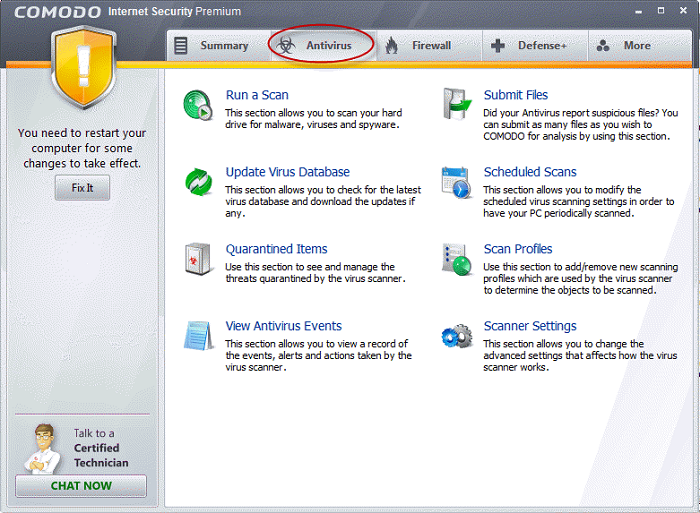Open the Run a Scan link
The image size is (700, 513).
click(257, 95)
